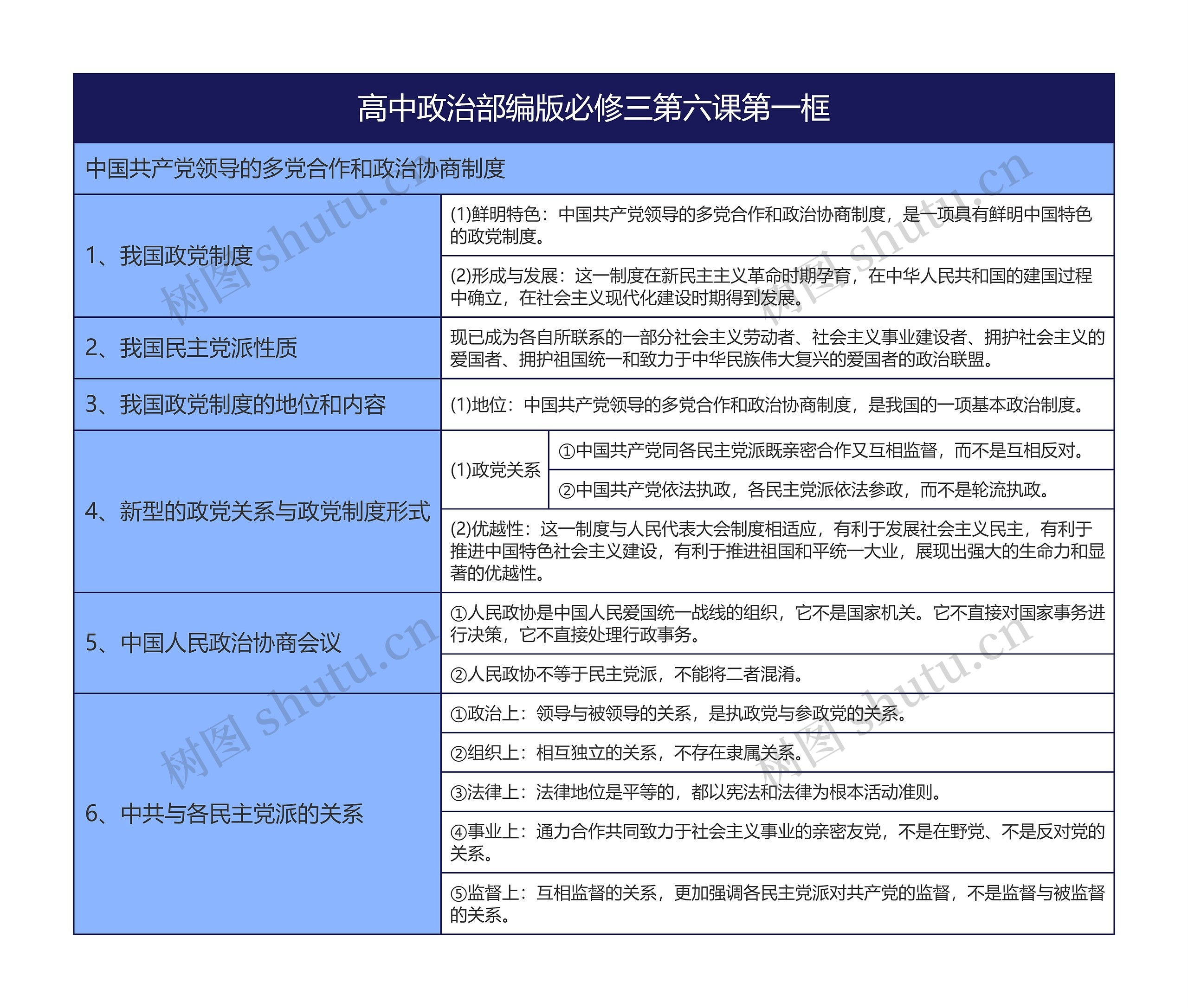Click the cell 6、中共与各民主党派的关系

pyautogui.click(x=257, y=814)
